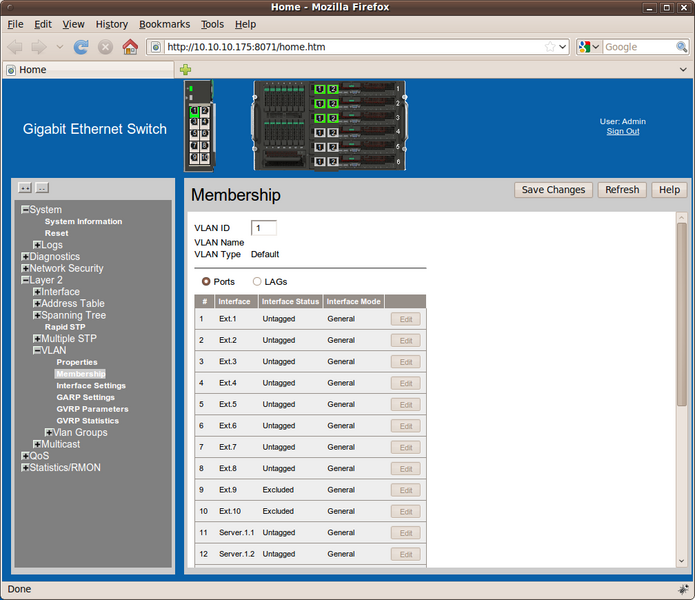Viewport: 695px width, 600px height.
Task: Expand the QoS tree node
Action: point(25,456)
